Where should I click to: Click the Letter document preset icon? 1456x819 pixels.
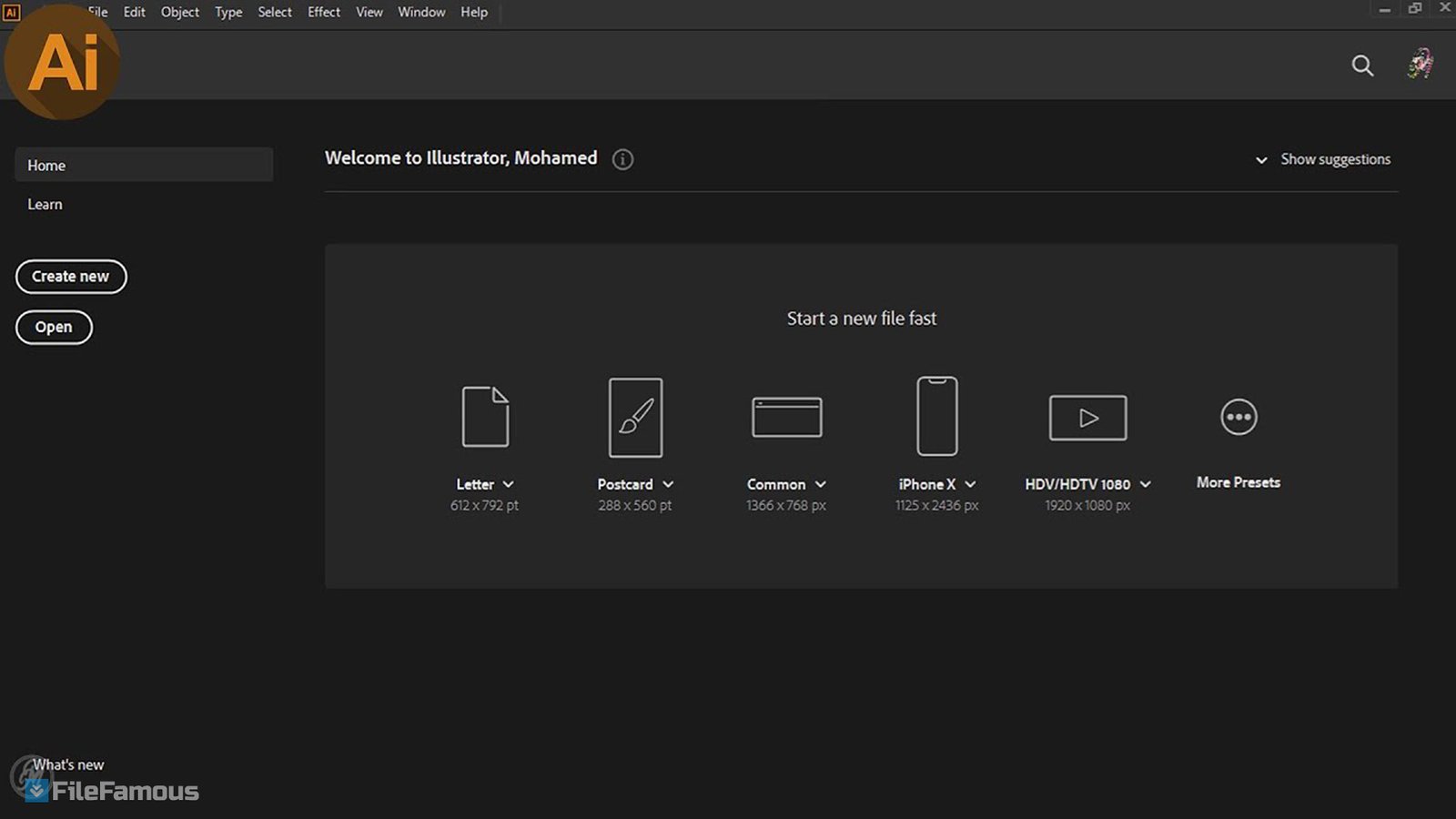(x=485, y=417)
